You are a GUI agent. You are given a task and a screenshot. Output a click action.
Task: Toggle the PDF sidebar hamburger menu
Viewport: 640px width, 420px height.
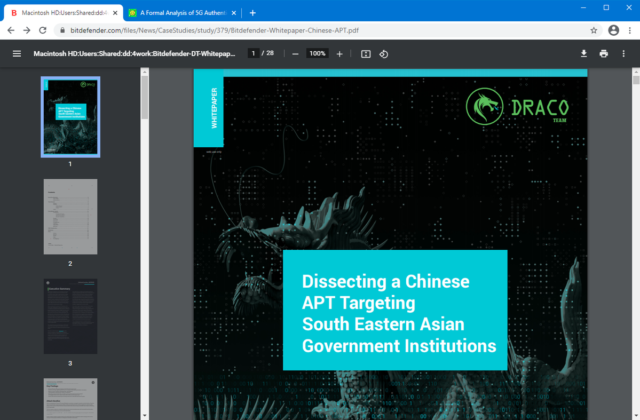click(x=17, y=53)
